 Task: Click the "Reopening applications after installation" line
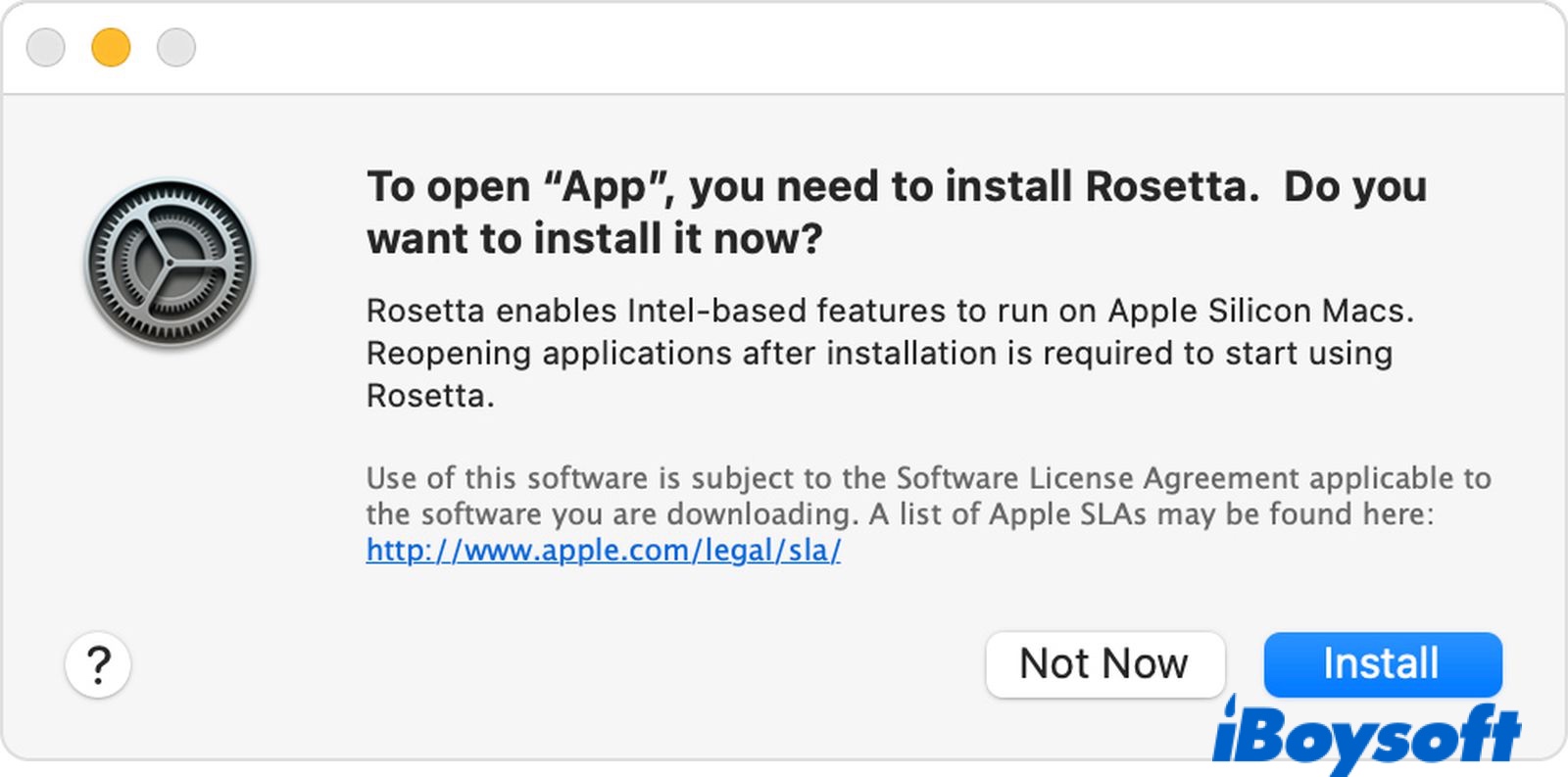point(878,353)
